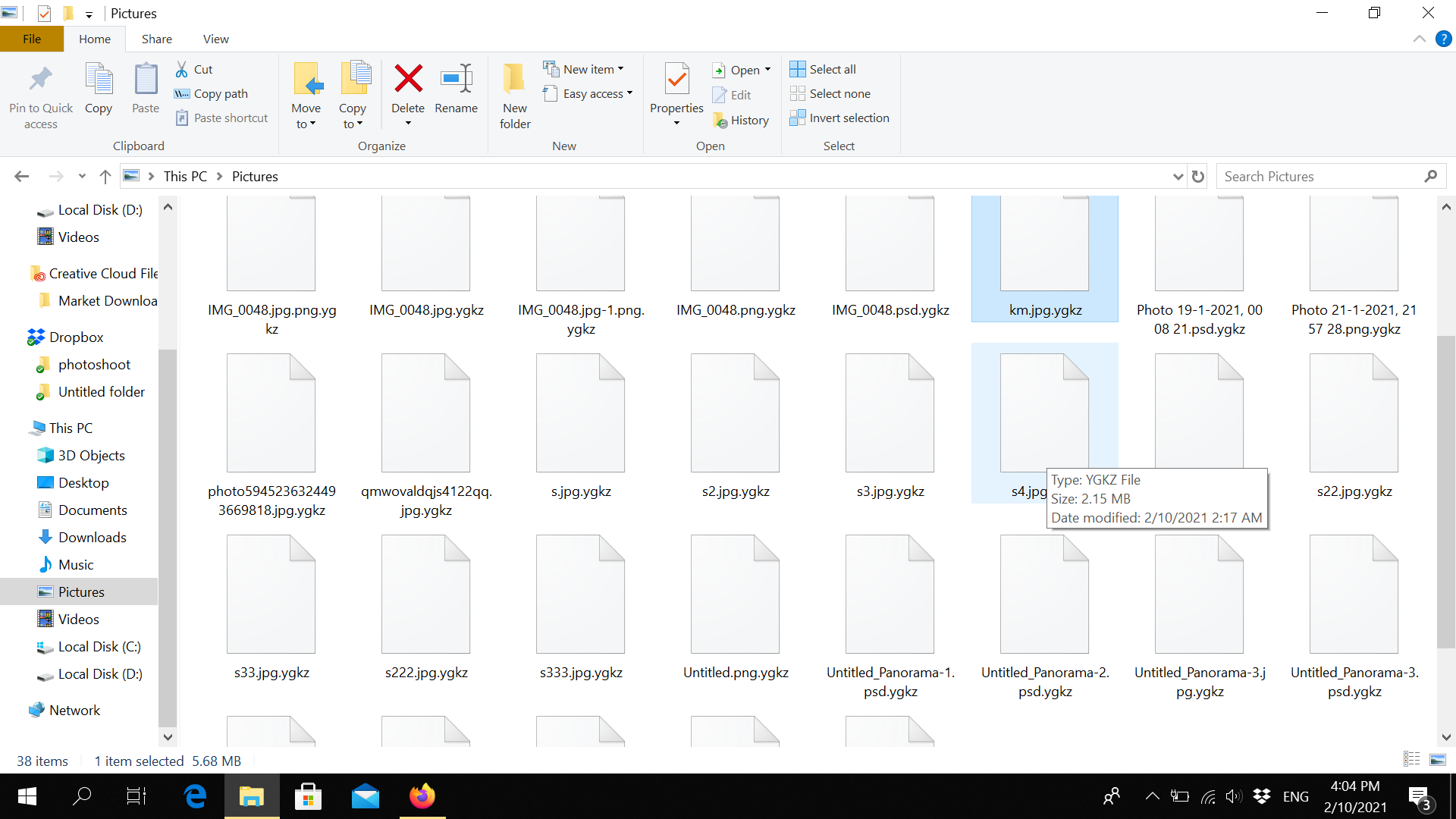This screenshot has width=1456, height=819.
Task: Switch to the Share tab
Action: point(156,39)
